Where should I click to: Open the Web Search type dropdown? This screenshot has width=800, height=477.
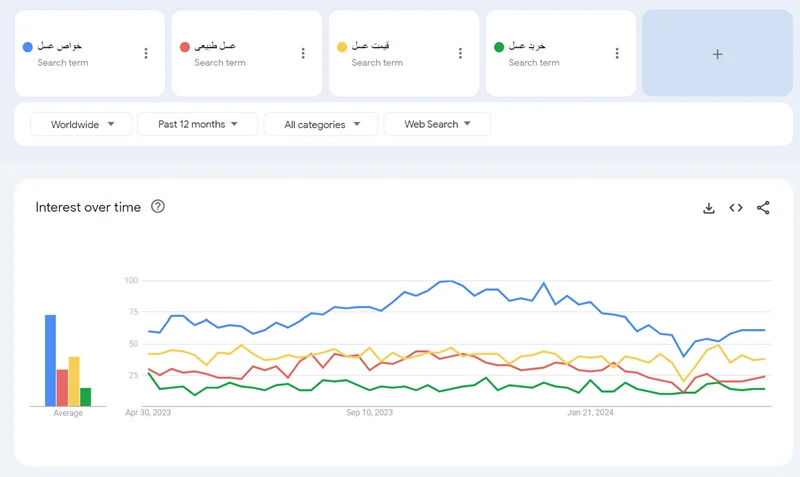[x=437, y=124]
